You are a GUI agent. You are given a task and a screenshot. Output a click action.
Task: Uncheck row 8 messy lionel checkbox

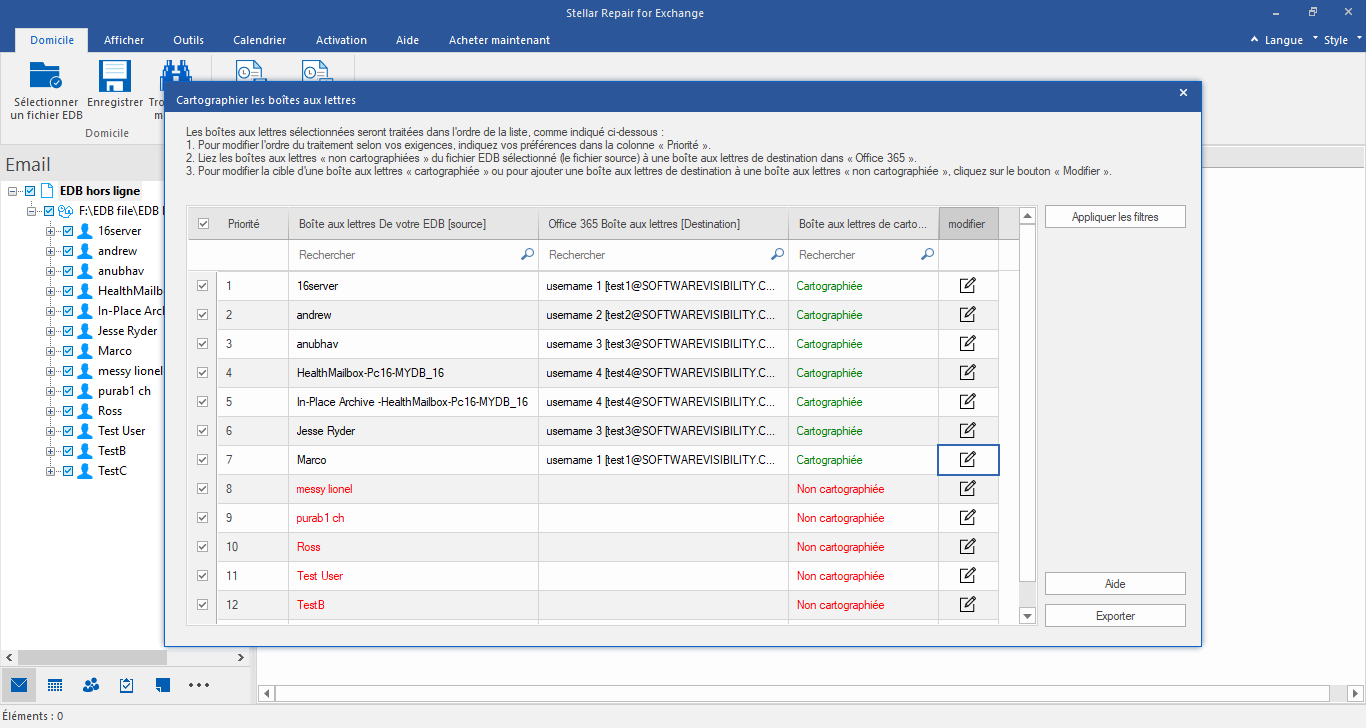pos(203,489)
